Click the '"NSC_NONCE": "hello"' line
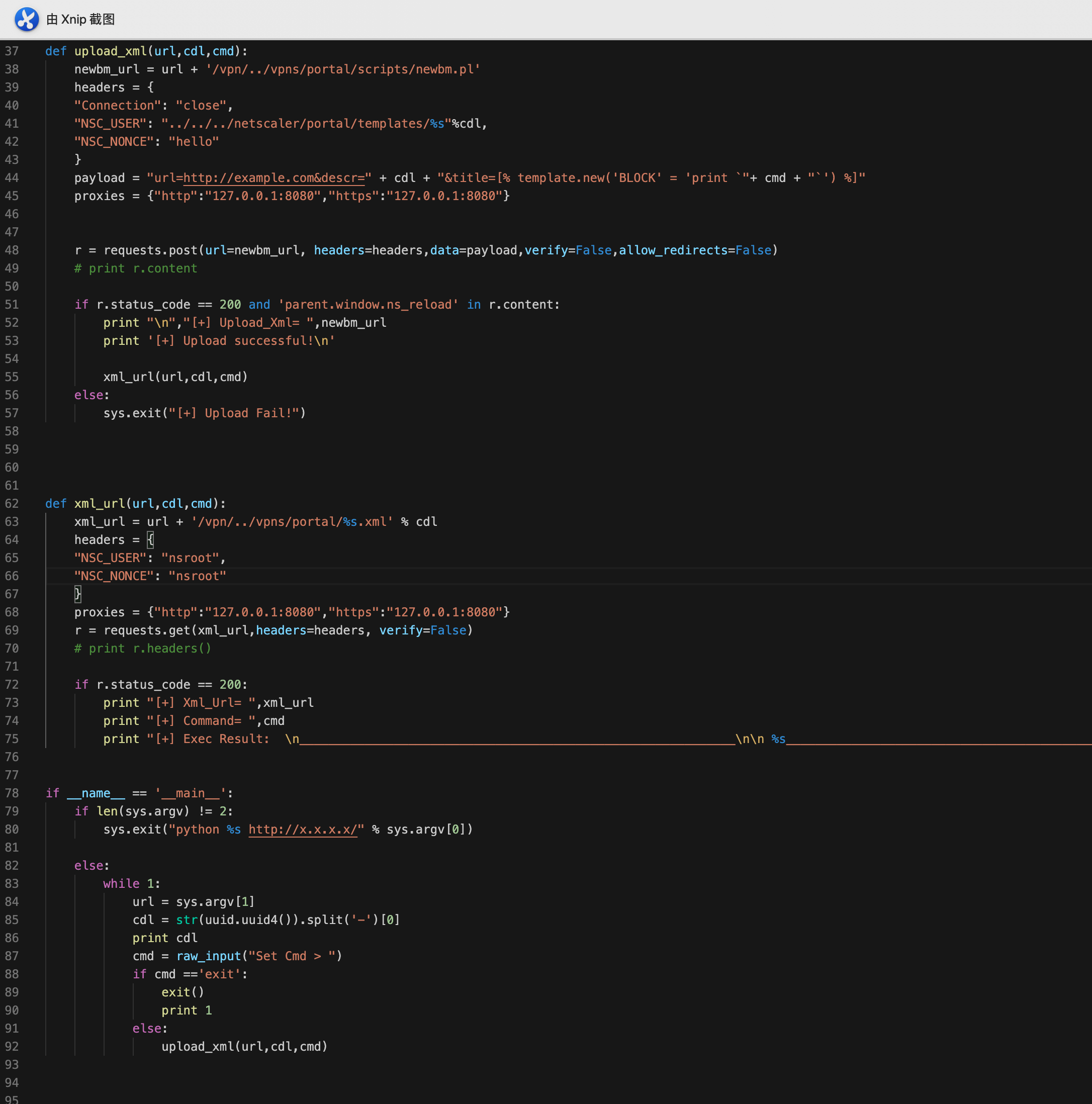This screenshot has width=1092, height=1104. 146,141
